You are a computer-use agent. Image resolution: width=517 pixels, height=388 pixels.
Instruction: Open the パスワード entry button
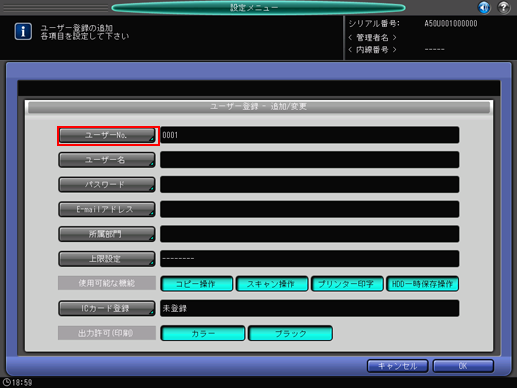107,185
